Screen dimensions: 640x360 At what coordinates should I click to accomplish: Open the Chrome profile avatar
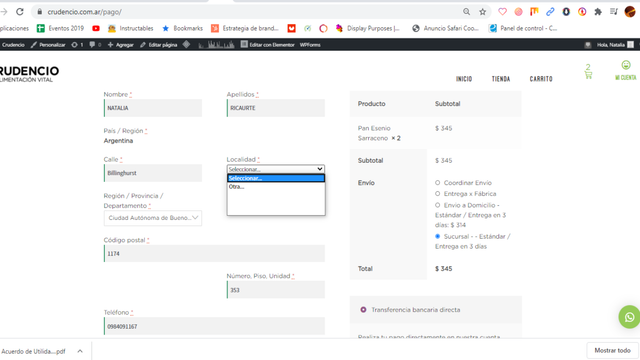coord(630,12)
